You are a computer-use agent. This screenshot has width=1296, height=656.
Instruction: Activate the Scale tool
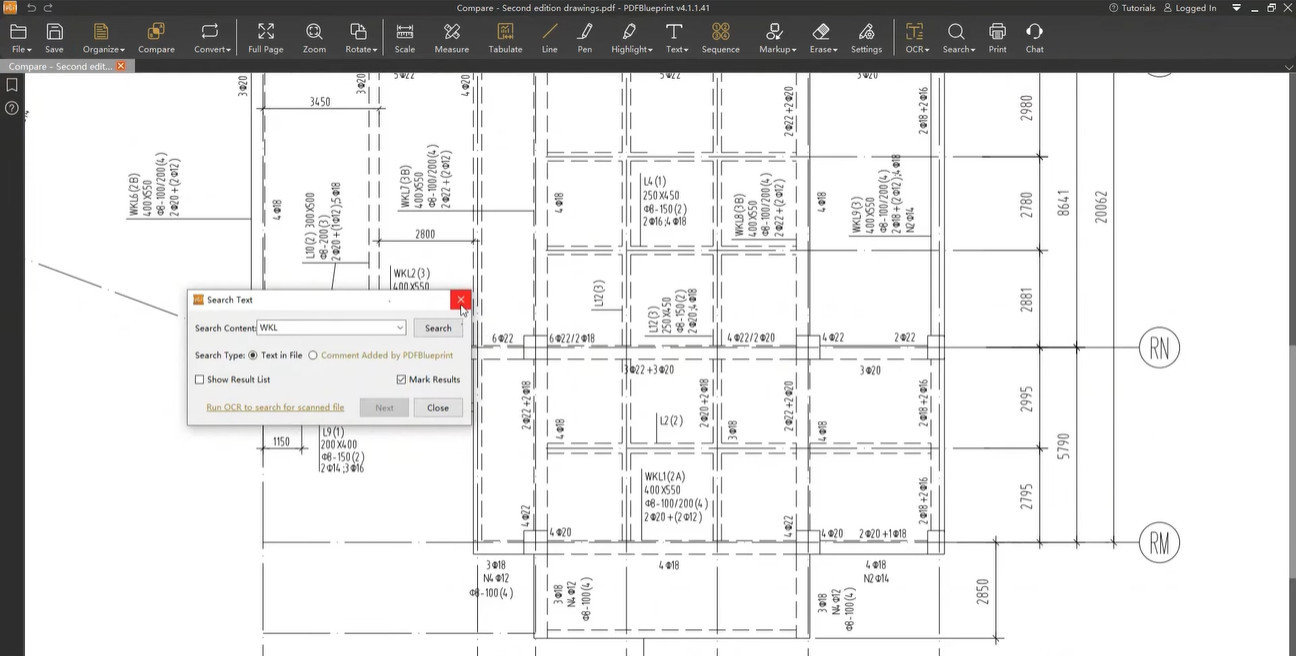click(x=404, y=38)
